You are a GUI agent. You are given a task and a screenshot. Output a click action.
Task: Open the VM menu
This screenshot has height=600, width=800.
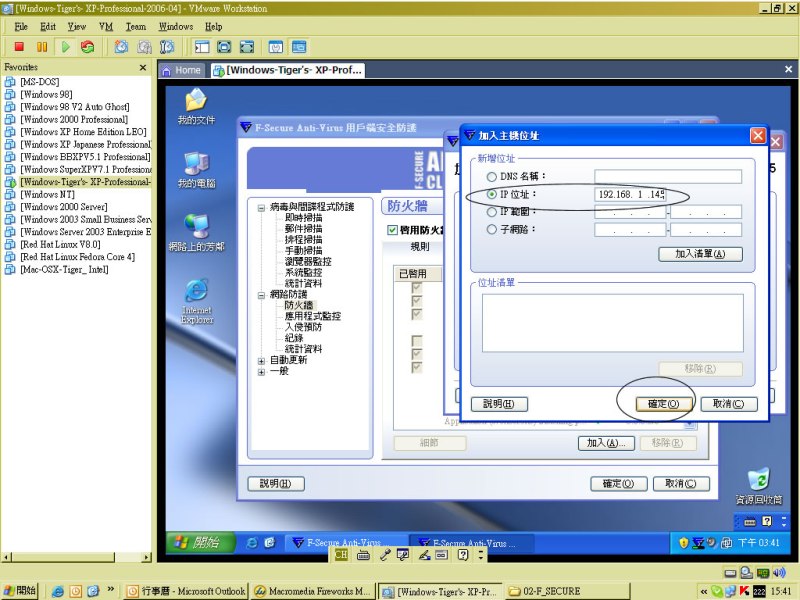[106, 26]
